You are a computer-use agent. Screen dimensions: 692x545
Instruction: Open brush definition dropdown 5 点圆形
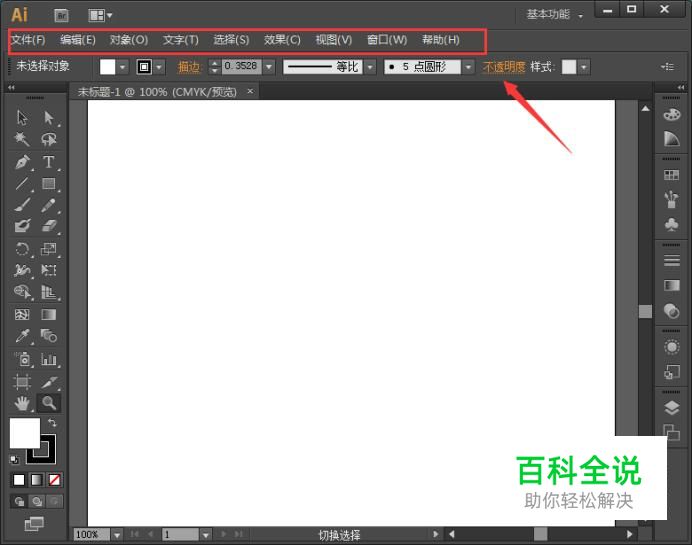point(468,67)
